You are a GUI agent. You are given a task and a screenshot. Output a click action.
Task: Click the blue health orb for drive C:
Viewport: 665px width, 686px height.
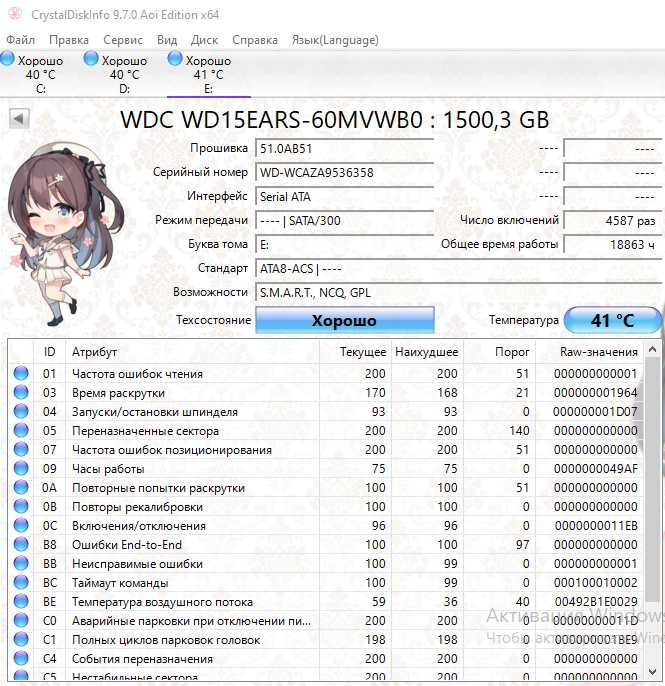[x=7, y=59]
